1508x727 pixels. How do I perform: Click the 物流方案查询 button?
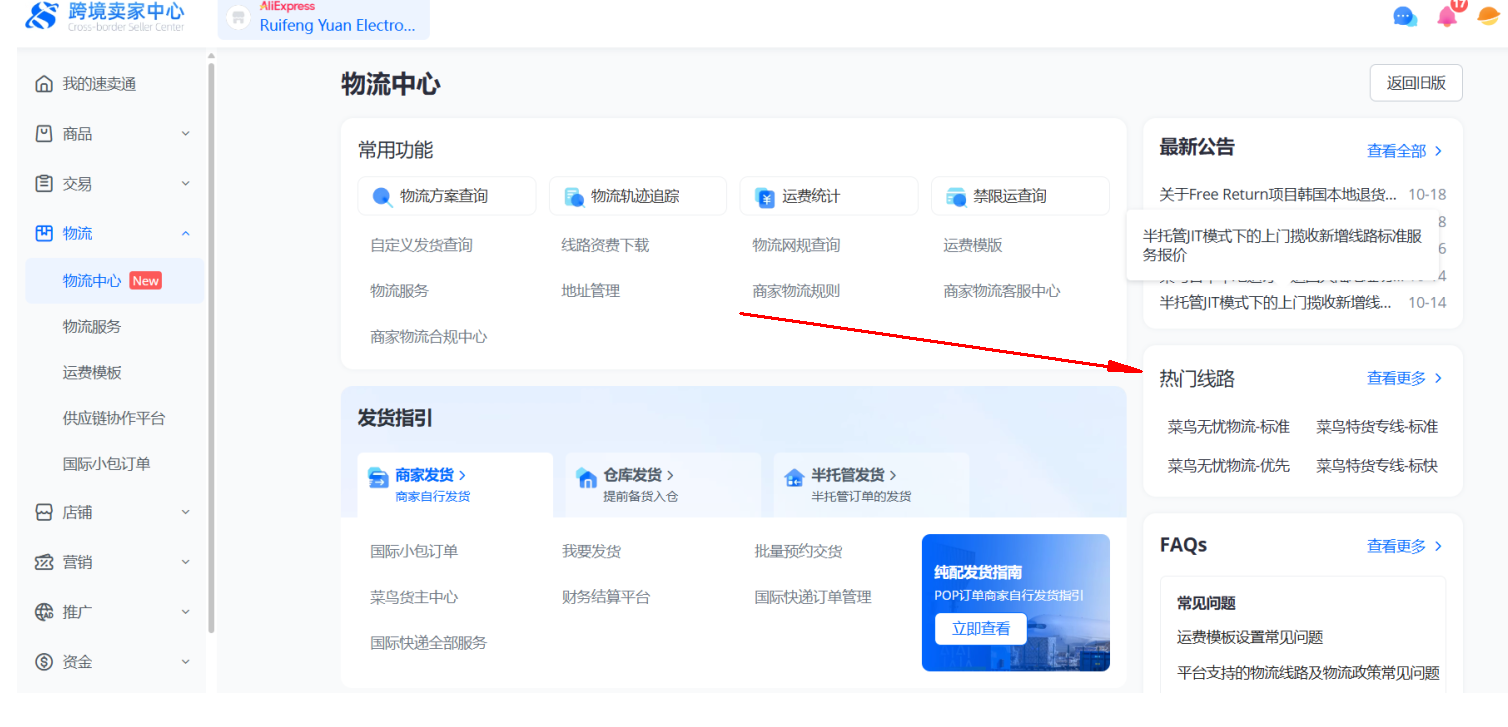(x=446, y=196)
